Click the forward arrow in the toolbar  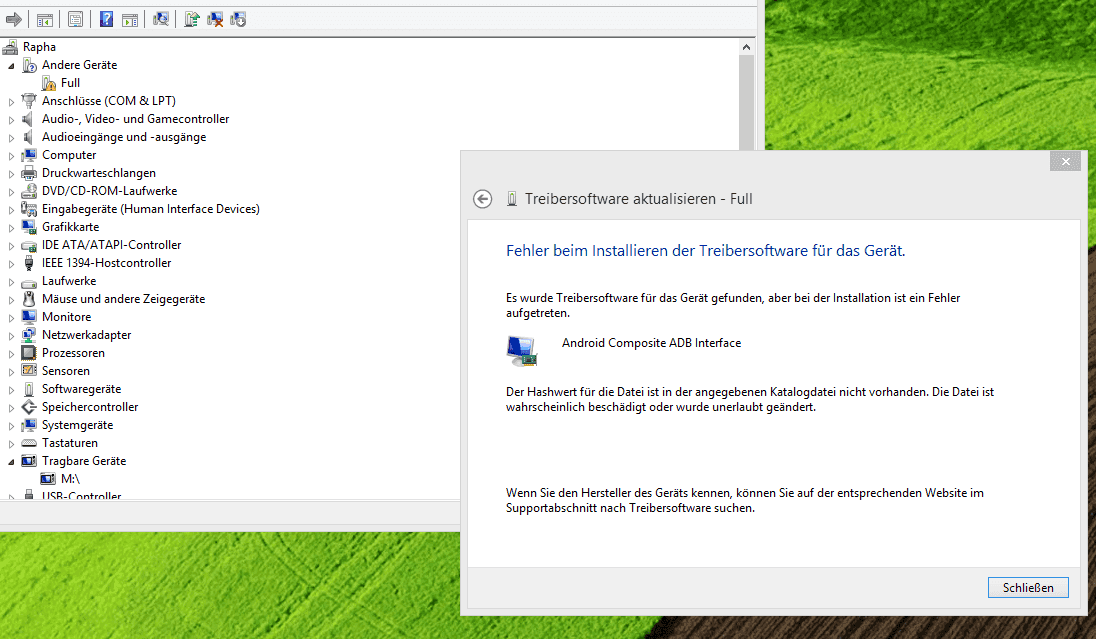point(13,20)
